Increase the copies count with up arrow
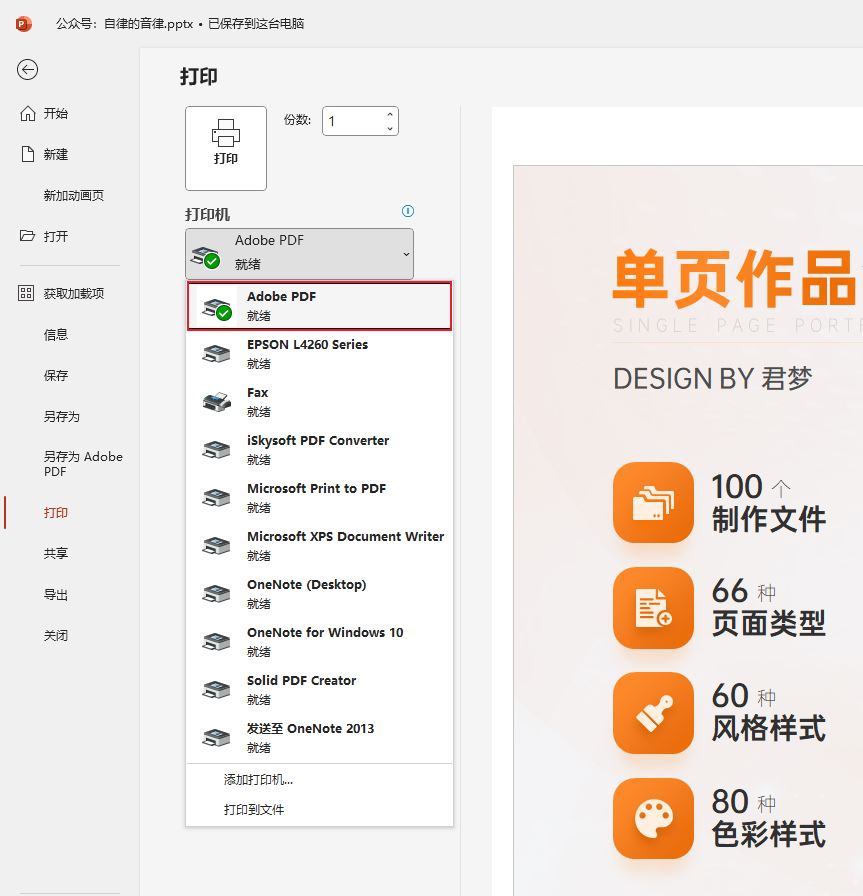Screen dimensions: 863x896 [x=389, y=115]
